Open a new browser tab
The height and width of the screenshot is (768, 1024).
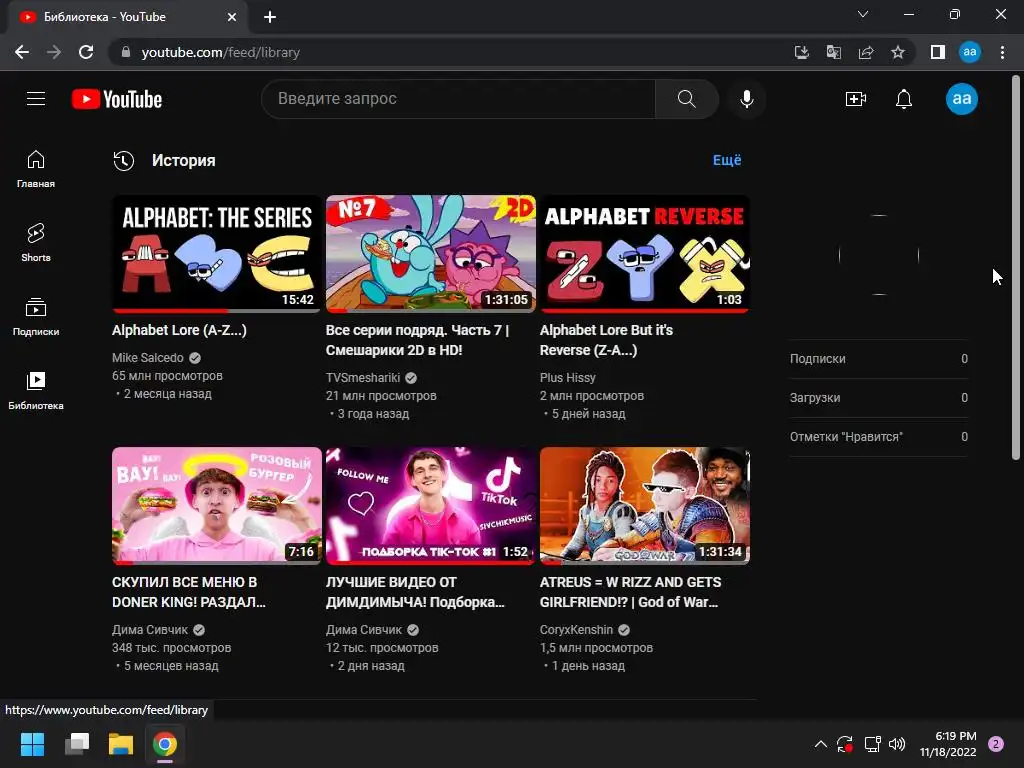pos(270,17)
